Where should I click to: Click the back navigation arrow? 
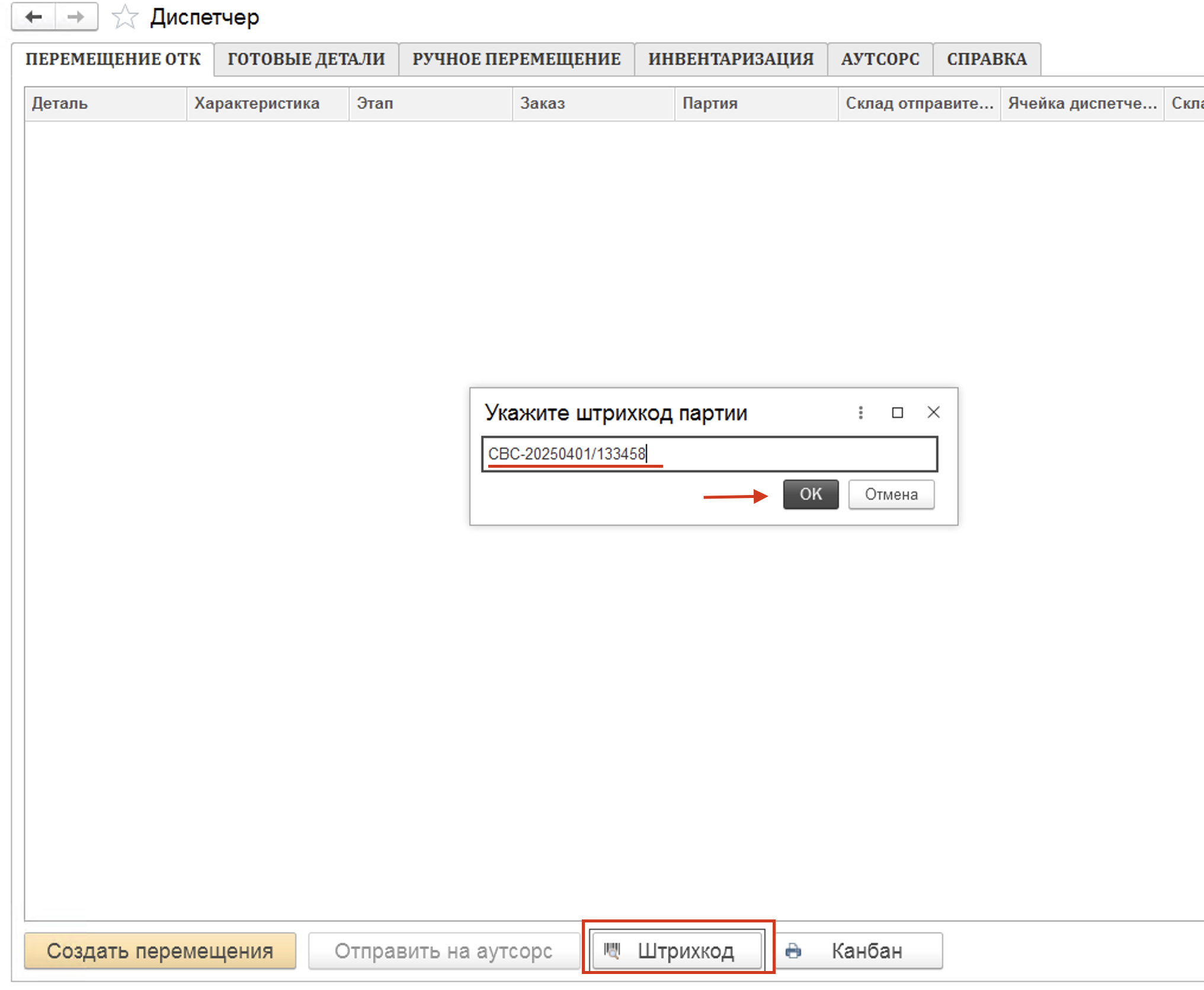pyautogui.click(x=34, y=17)
